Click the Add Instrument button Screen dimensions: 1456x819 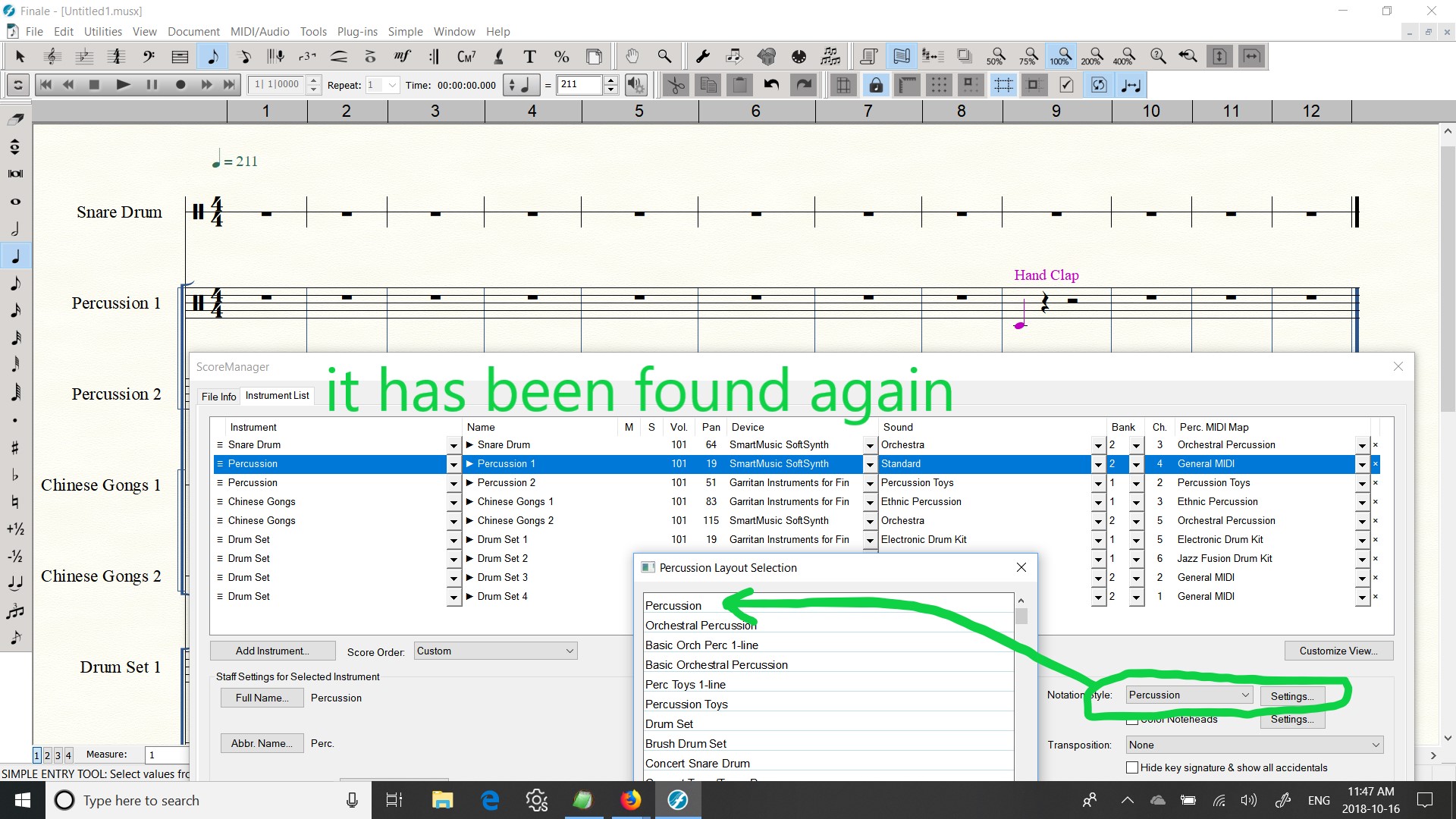271,651
